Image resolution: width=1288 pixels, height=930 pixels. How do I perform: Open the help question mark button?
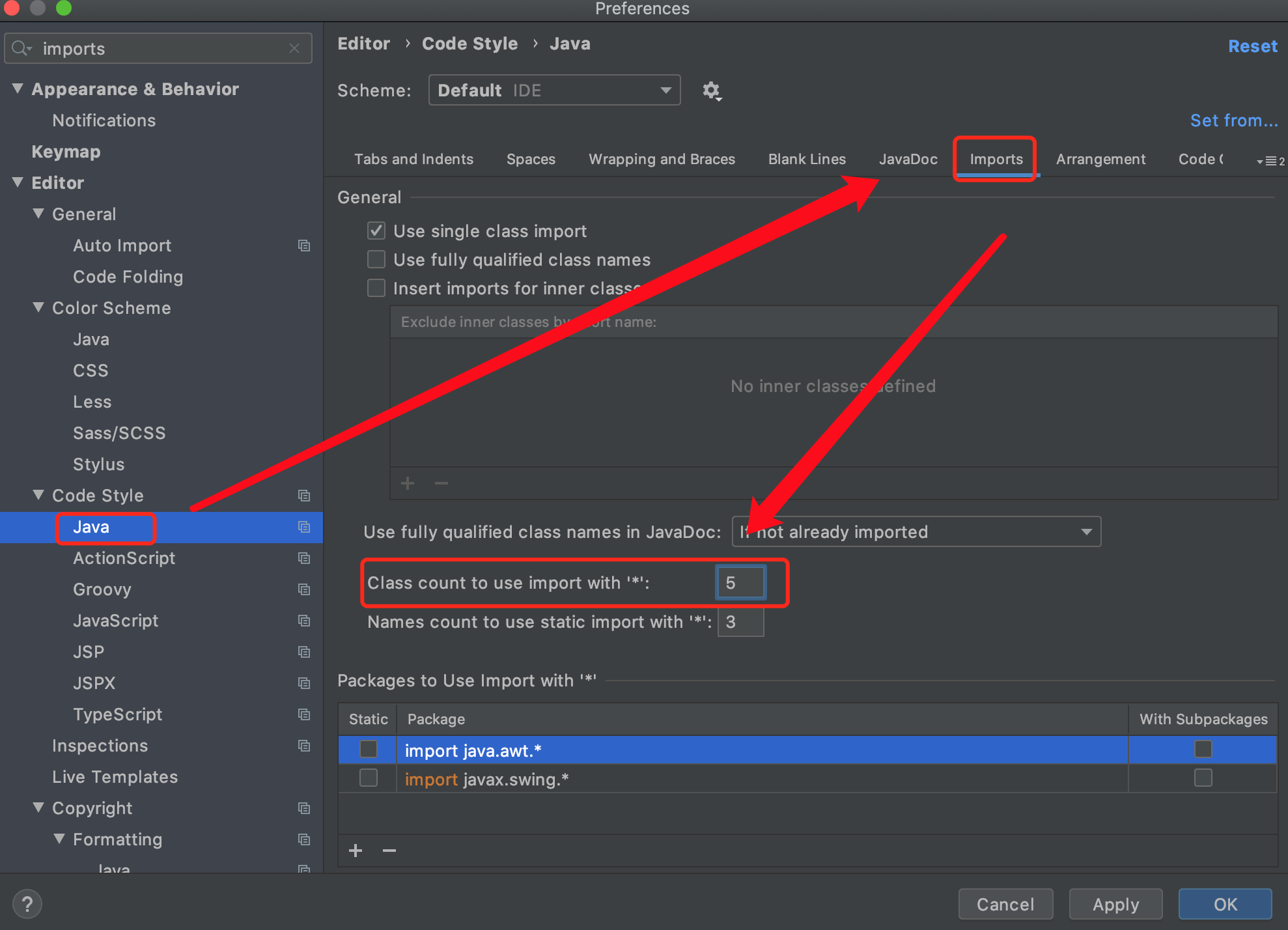click(27, 904)
